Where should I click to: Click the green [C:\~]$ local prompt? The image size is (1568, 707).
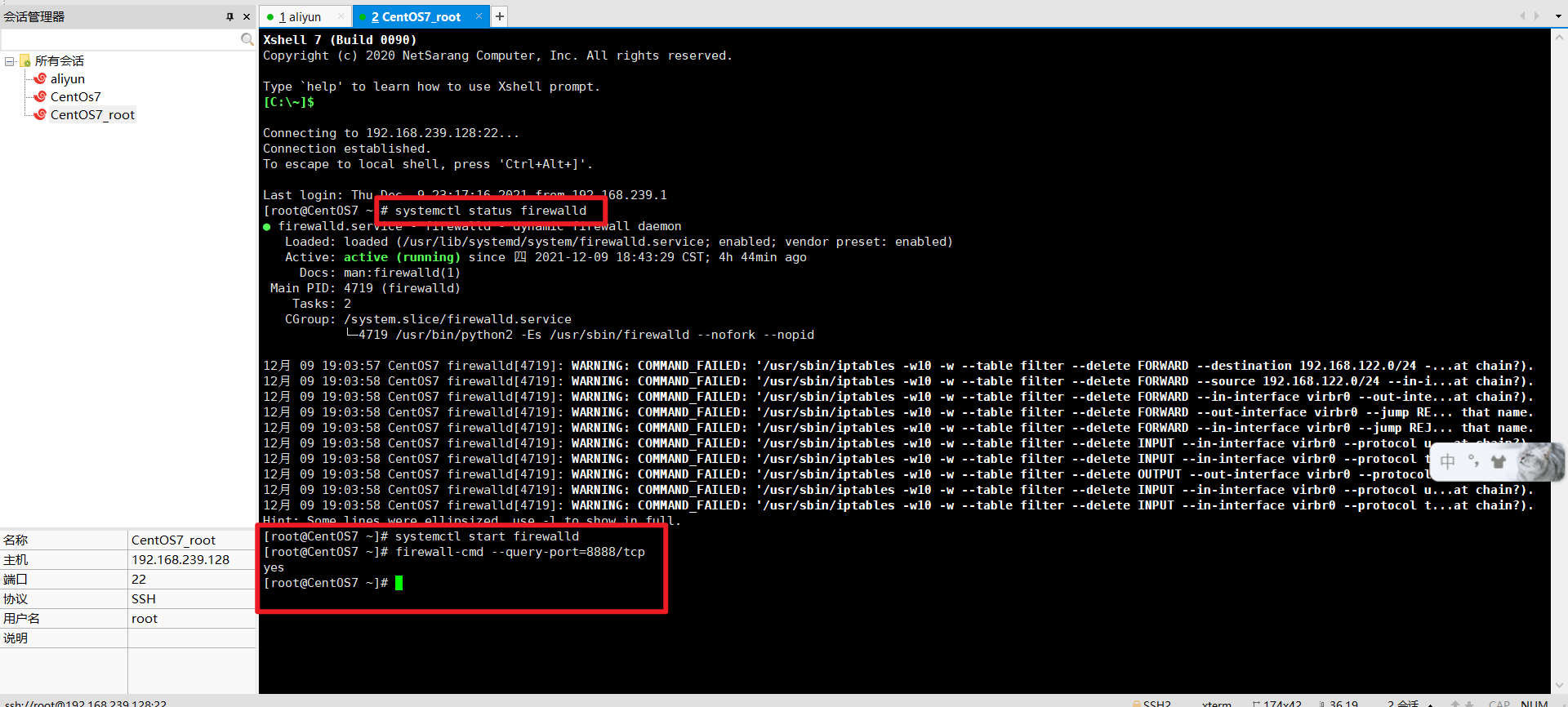click(288, 102)
